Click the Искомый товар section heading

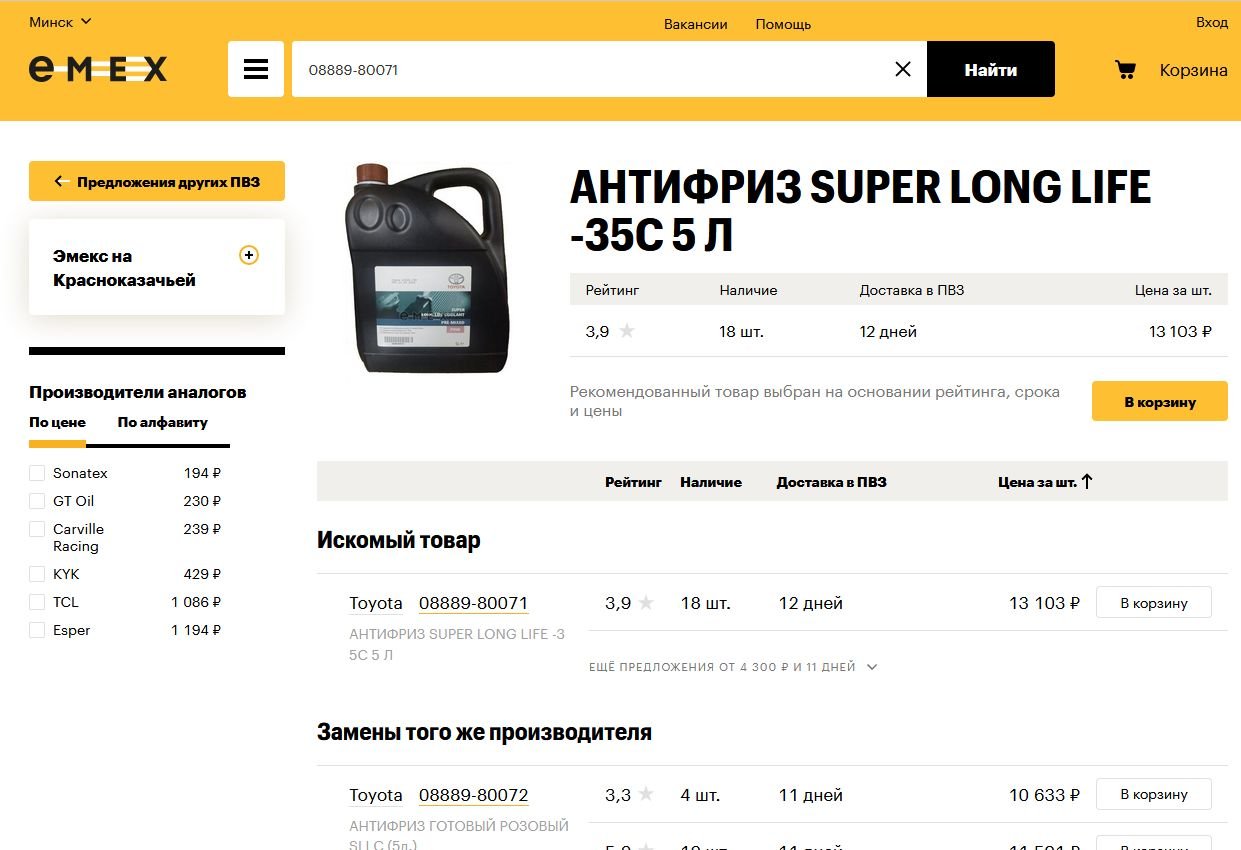click(399, 540)
